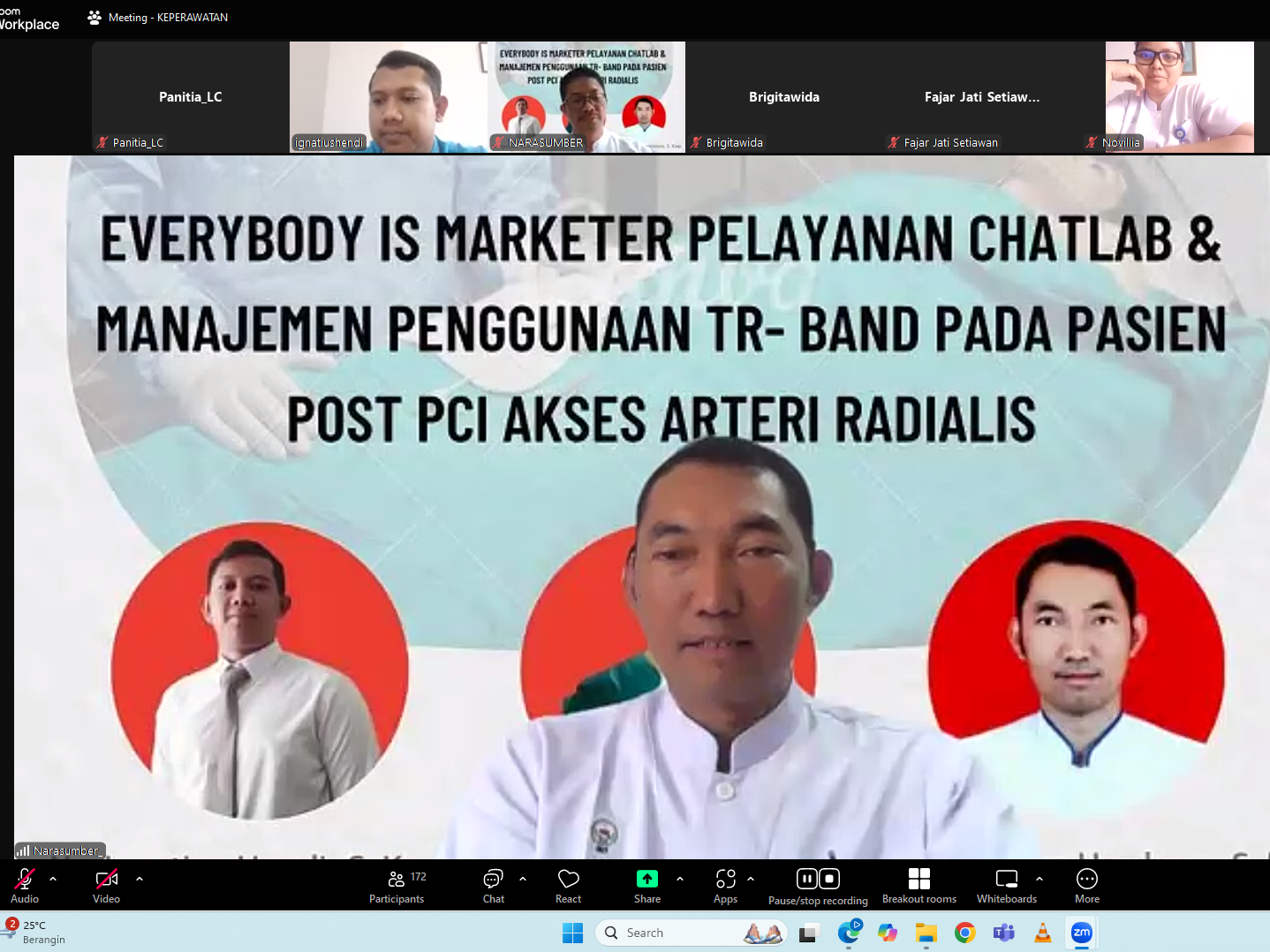The width and height of the screenshot is (1270, 952).
Task: Expand the video settings arrow
Action: tap(140, 879)
